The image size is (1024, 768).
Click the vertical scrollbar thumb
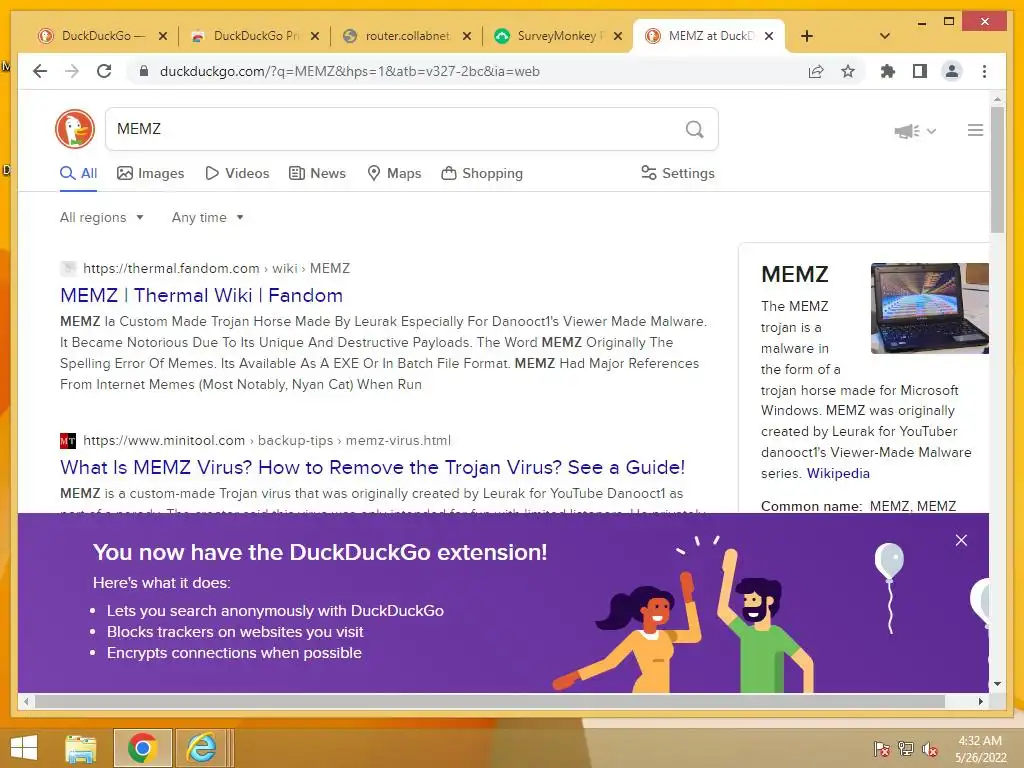(x=997, y=170)
